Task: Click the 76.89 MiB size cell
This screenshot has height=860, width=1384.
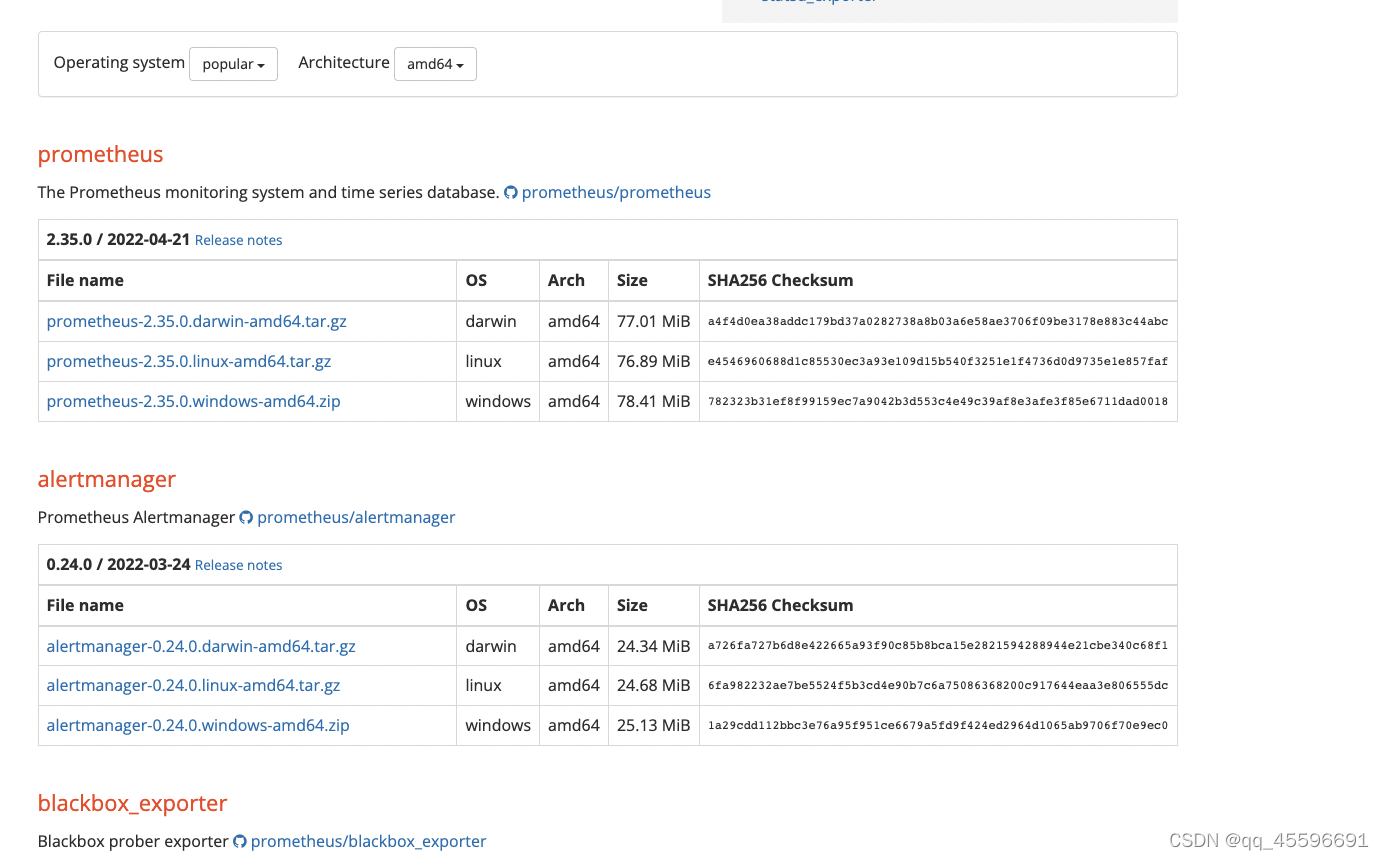Action: [654, 361]
